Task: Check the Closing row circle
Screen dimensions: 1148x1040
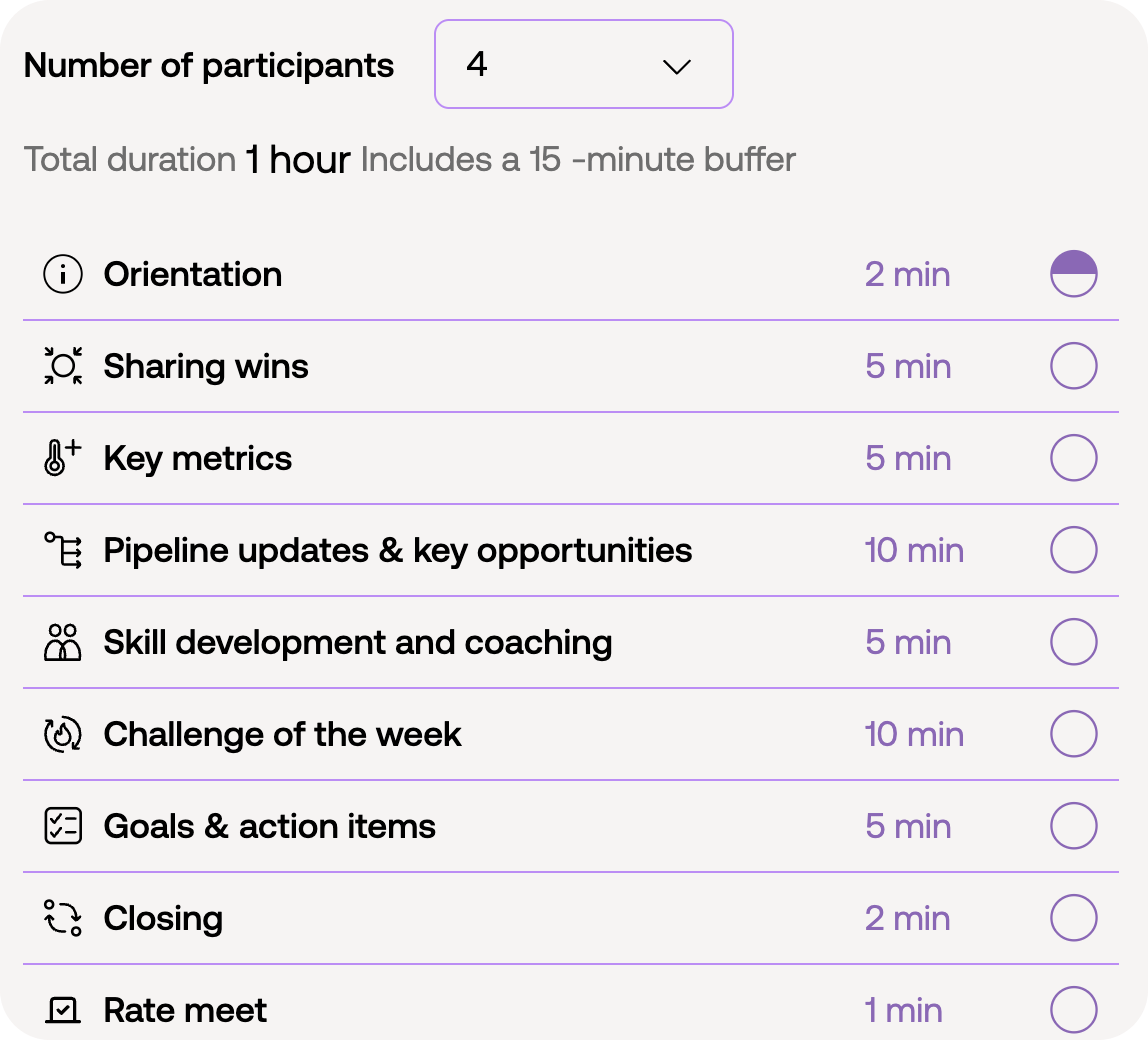Action: 1073,918
